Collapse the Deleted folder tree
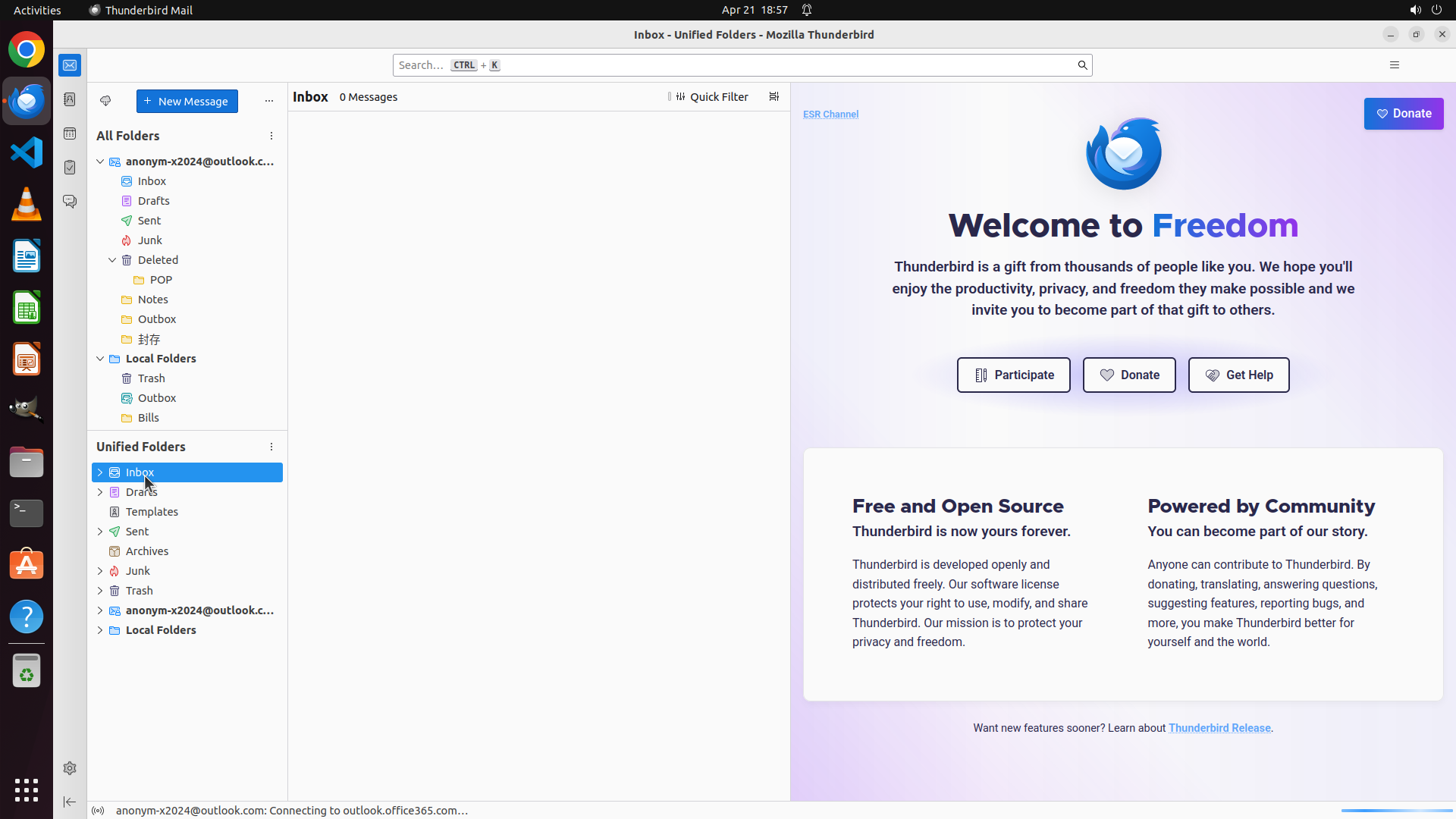This screenshot has height=819, width=1456. pos(112,260)
